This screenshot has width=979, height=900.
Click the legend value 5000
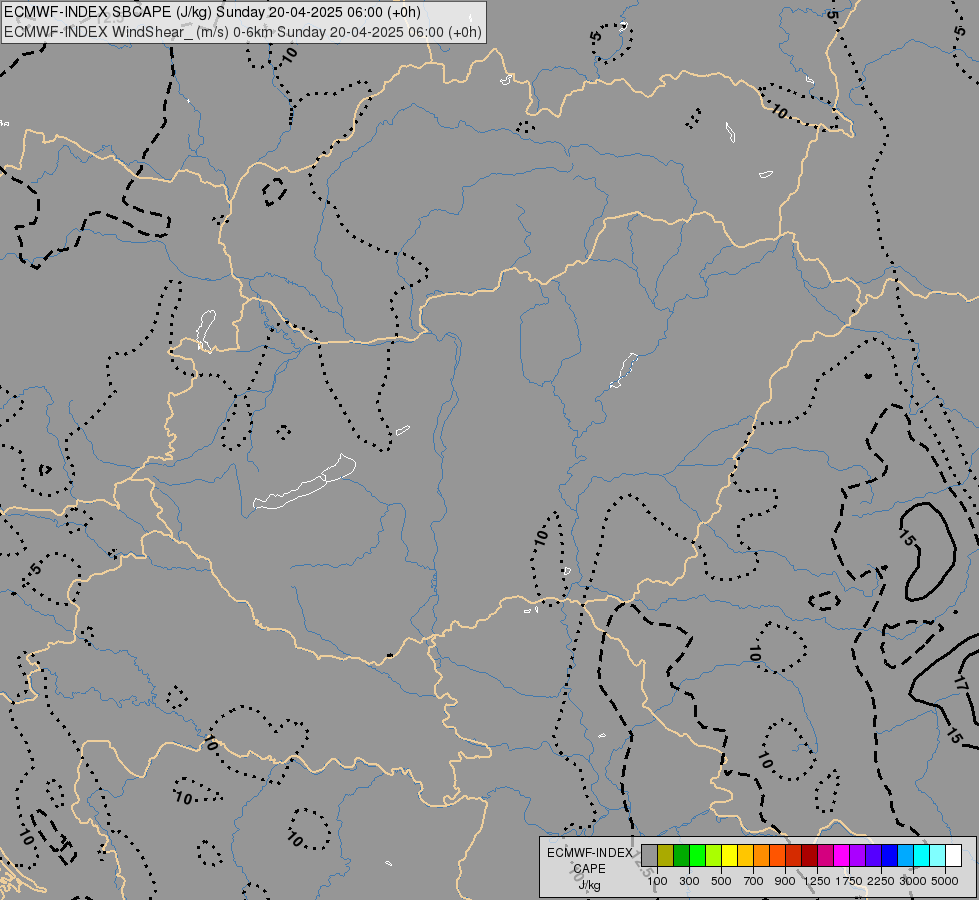pos(945,881)
